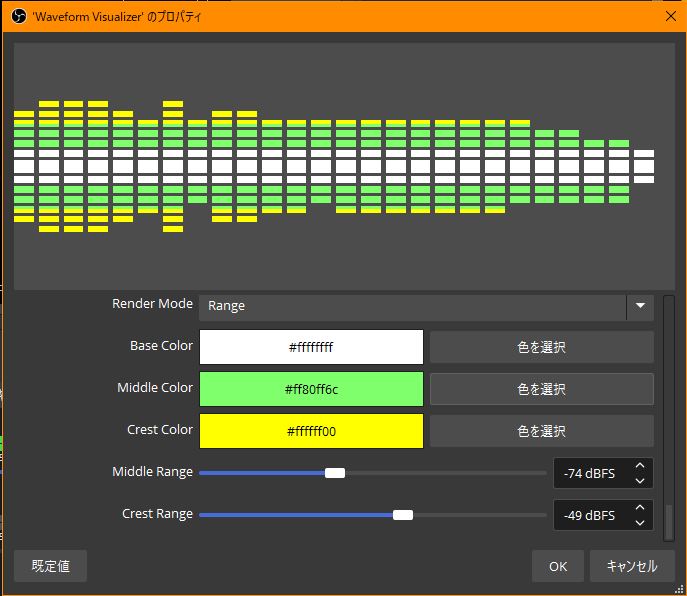The image size is (687, 596).
Task: Click the Crest Range slider handle
Action: pos(403,515)
